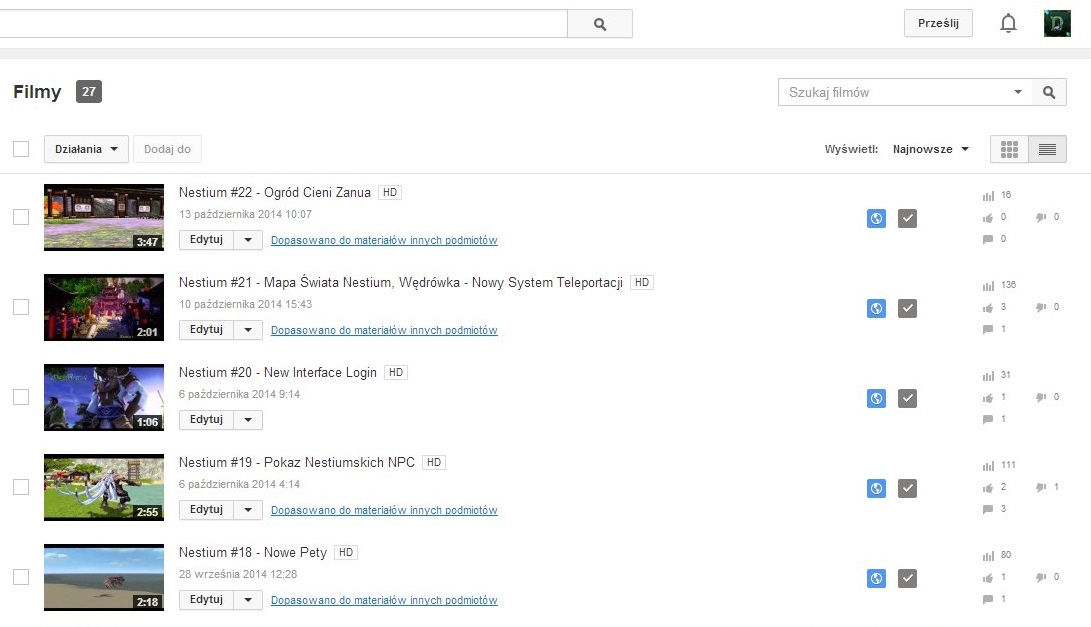
Task: Open title 'Nestium #18 - Nowe Pety'
Action: point(253,553)
